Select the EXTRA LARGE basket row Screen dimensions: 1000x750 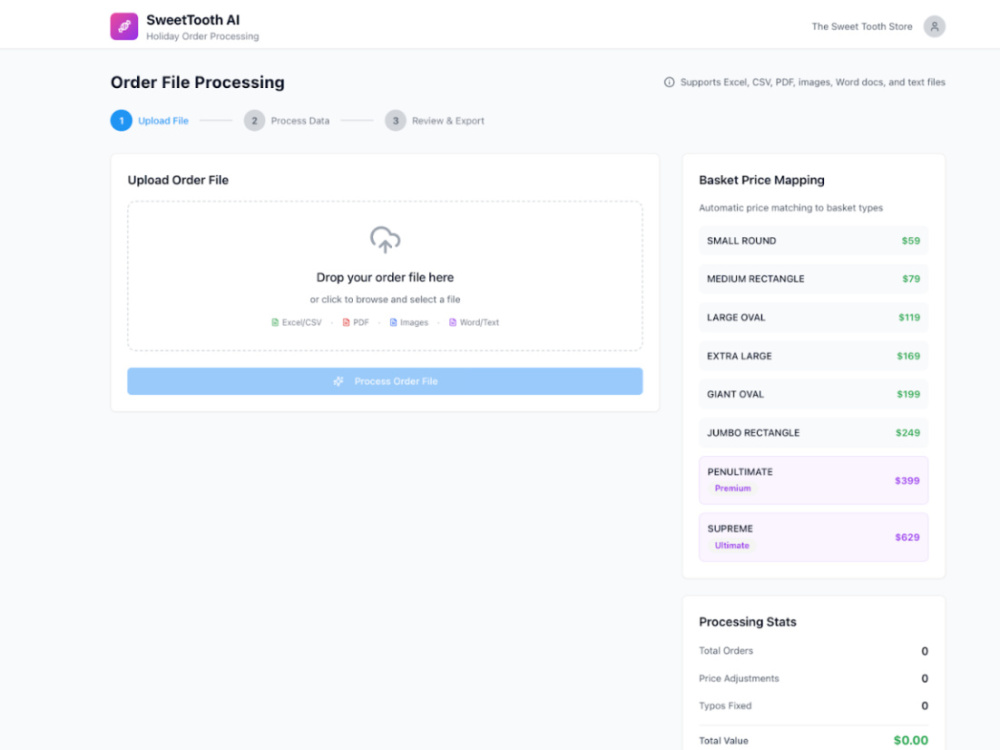[813, 356]
